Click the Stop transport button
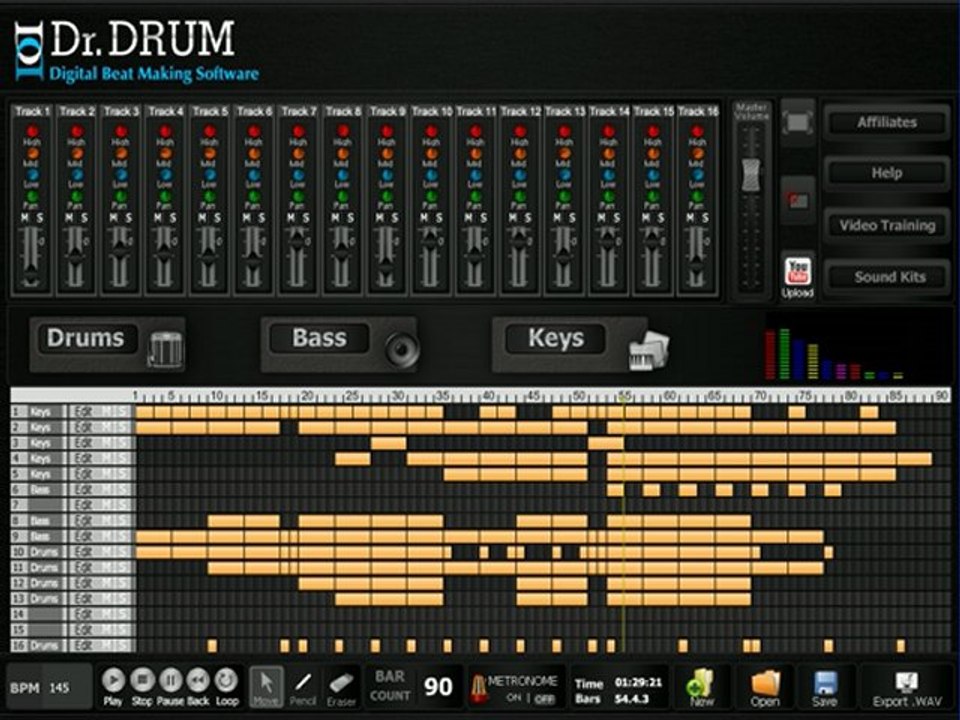Image resolution: width=960 pixels, height=720 pixels. point(142,680)
